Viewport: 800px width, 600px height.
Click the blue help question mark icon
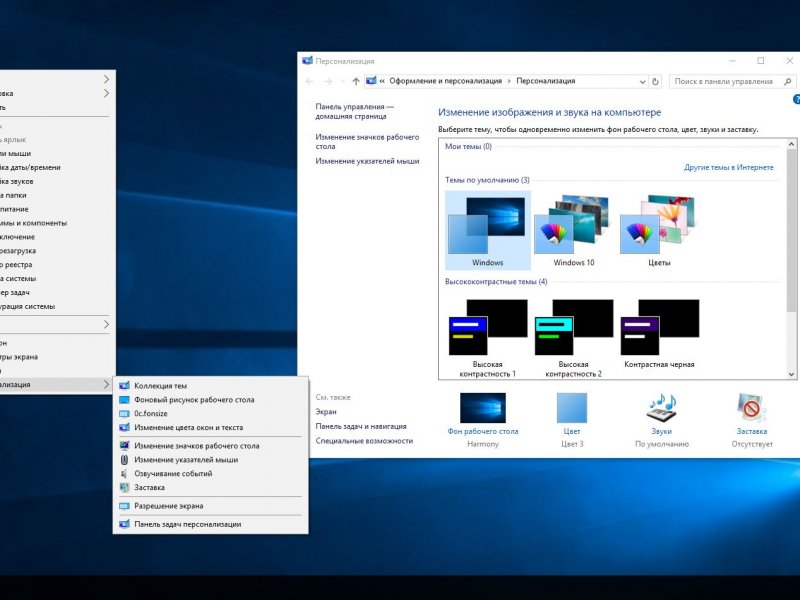(796, 99)
